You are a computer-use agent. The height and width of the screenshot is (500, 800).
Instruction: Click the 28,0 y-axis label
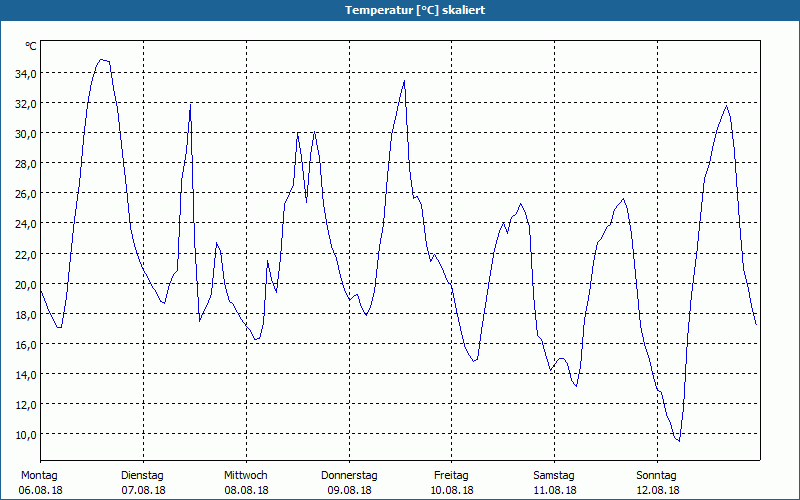click(26, 164)
